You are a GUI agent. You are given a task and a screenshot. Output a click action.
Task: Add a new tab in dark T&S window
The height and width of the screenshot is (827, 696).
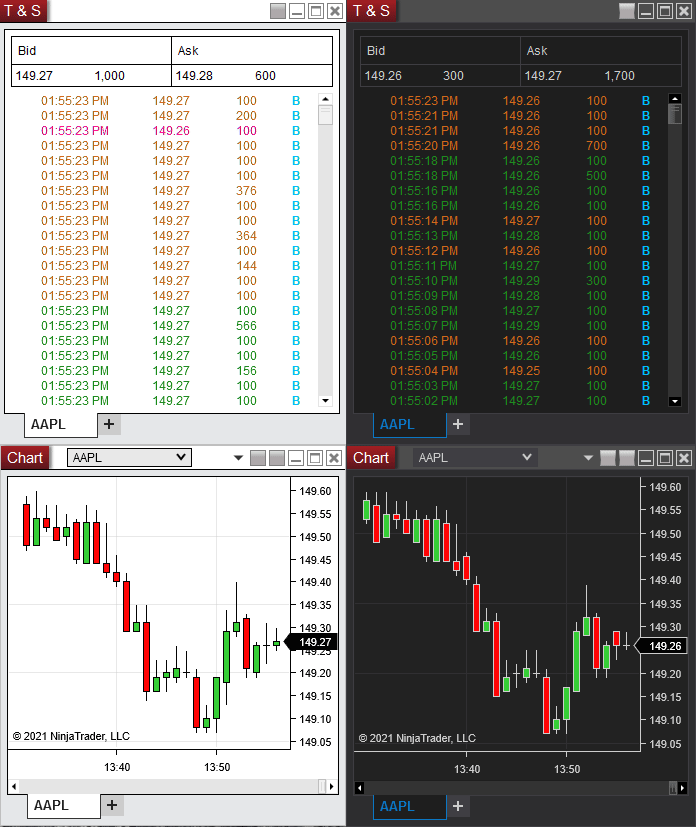(x=458, y=424)
